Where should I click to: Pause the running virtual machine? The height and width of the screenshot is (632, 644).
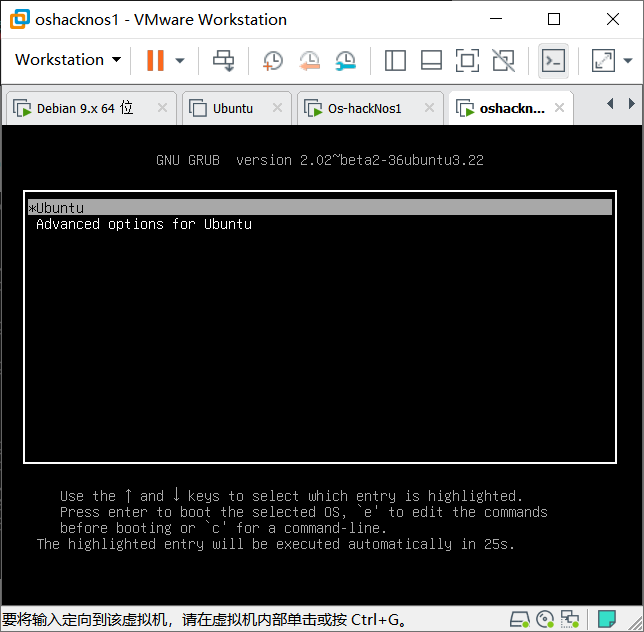pyautogui.click(x=155, y=60)
